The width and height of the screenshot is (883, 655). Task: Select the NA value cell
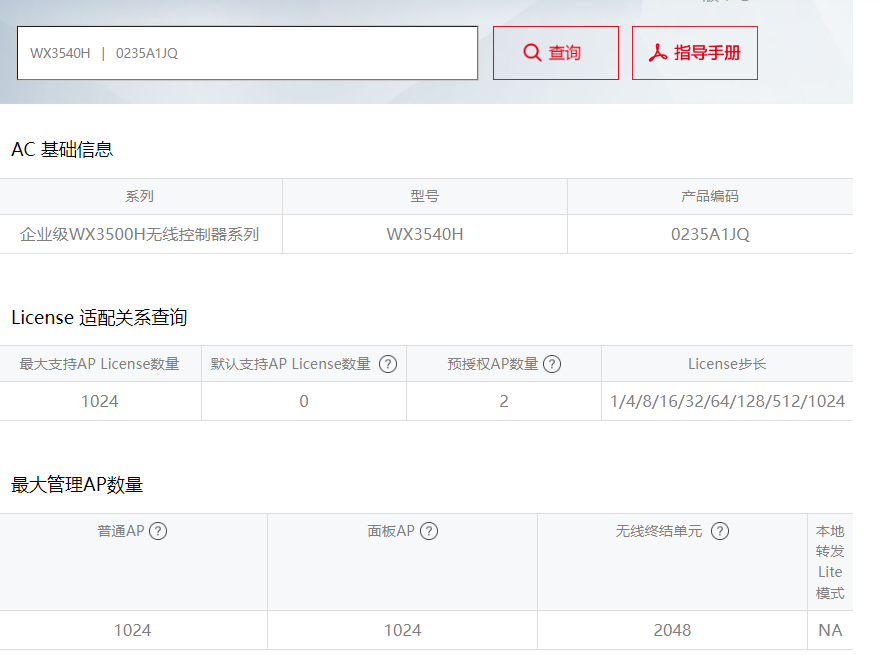pos(830,630)
